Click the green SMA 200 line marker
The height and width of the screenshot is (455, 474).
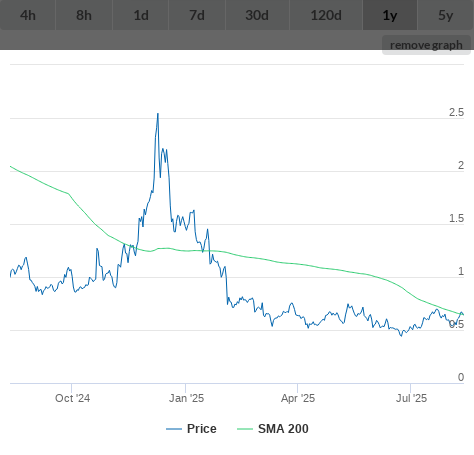[x=245, y=429]
